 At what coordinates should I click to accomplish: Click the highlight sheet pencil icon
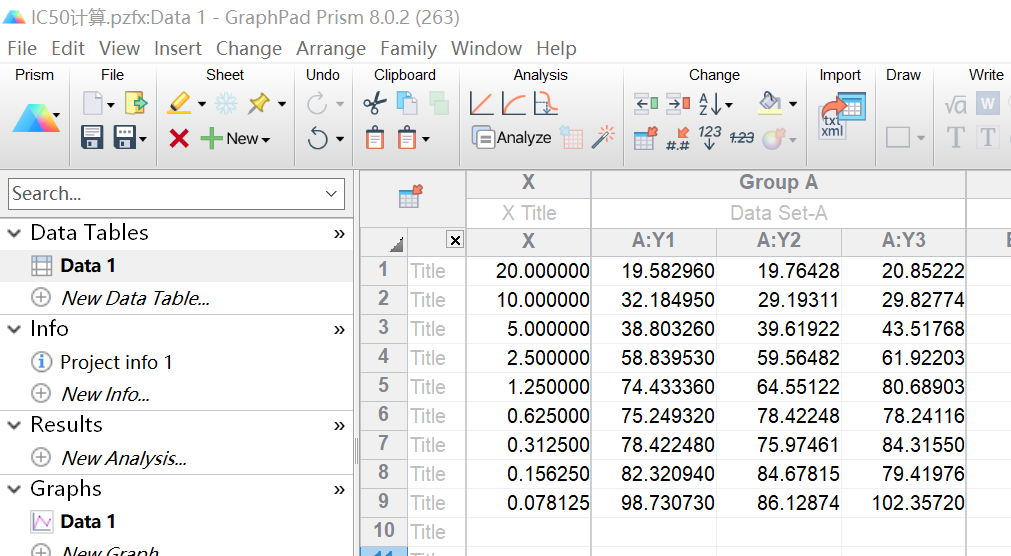click(x=179, y=103)
